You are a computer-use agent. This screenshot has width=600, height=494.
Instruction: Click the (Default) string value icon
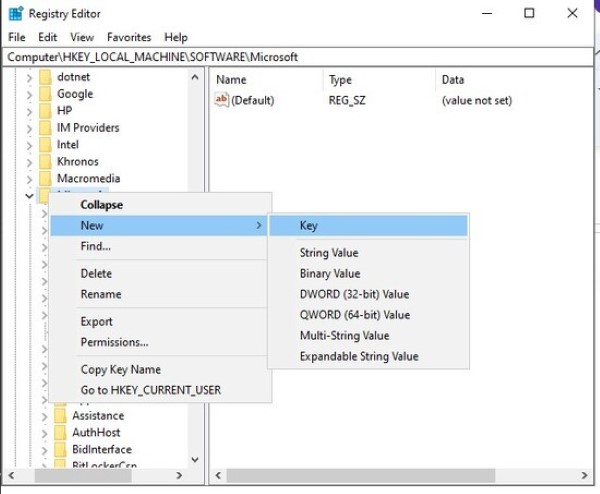[221, 100]
